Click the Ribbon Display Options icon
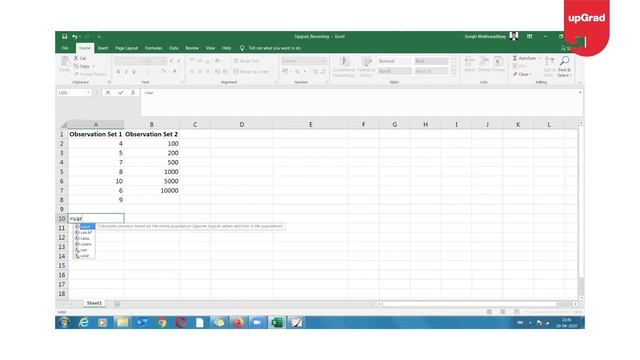This screenshot has width=640, height=360. pyautogui.click(x=529, y=36)
